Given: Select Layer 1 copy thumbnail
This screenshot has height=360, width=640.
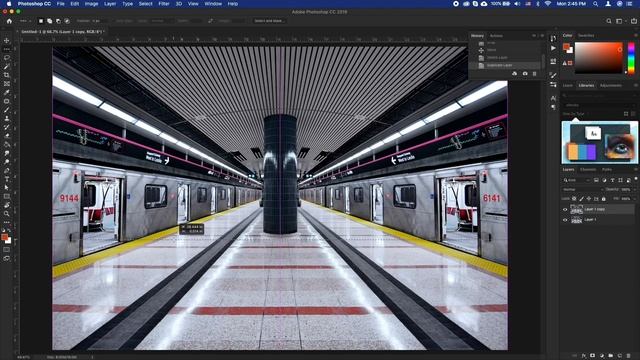Looking at the screenshot, I should [x=576, y=209].
